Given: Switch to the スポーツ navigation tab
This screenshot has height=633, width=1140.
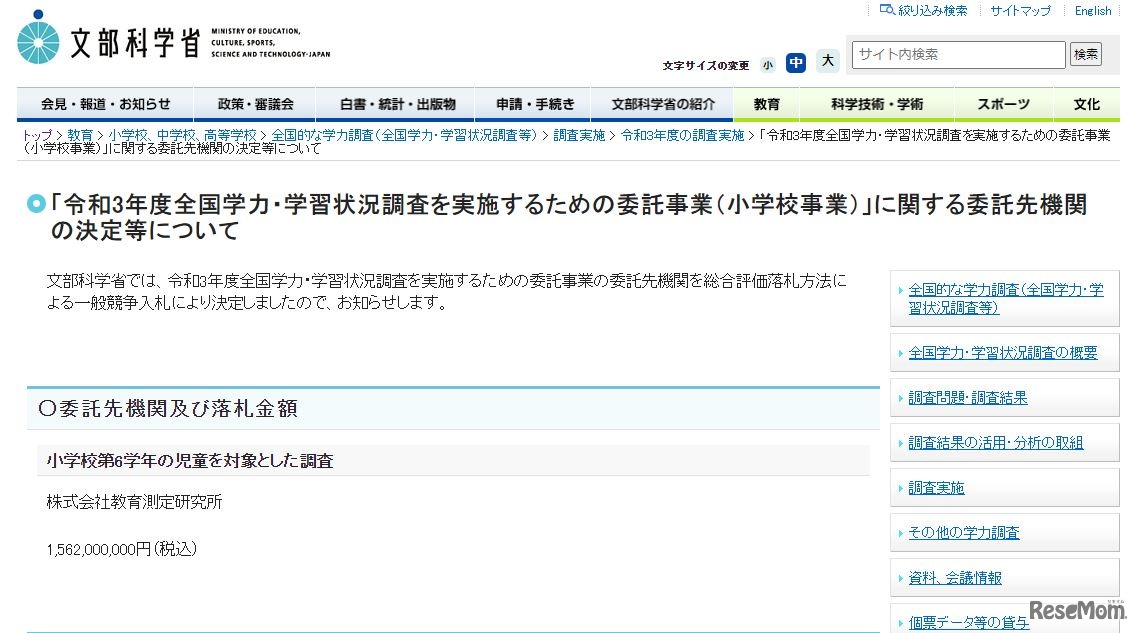Looking at the screenshot, I should pos(1002,103).
